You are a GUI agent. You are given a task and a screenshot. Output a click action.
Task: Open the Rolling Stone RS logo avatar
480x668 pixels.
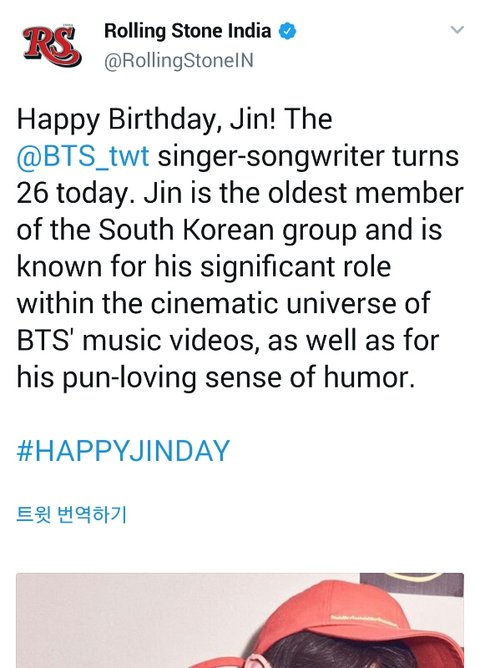(52, 46)
